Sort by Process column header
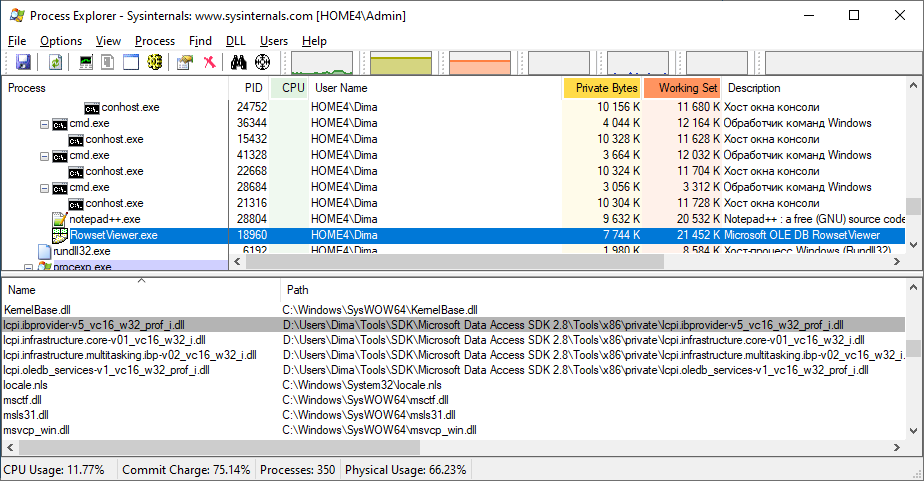924x481 pixels. click(x=115, y=88)
